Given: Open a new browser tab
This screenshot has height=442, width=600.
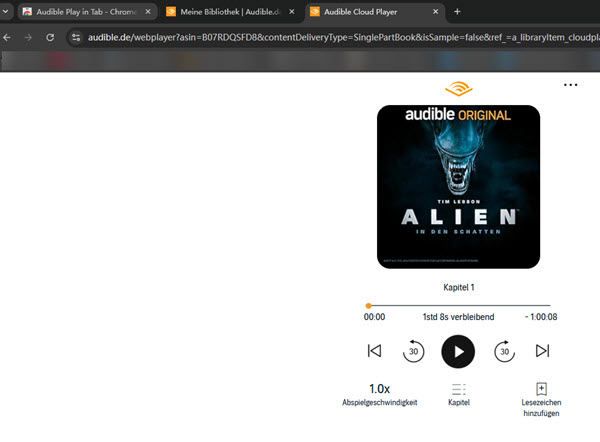Looking at the screenshot, I should pos(457,12).
